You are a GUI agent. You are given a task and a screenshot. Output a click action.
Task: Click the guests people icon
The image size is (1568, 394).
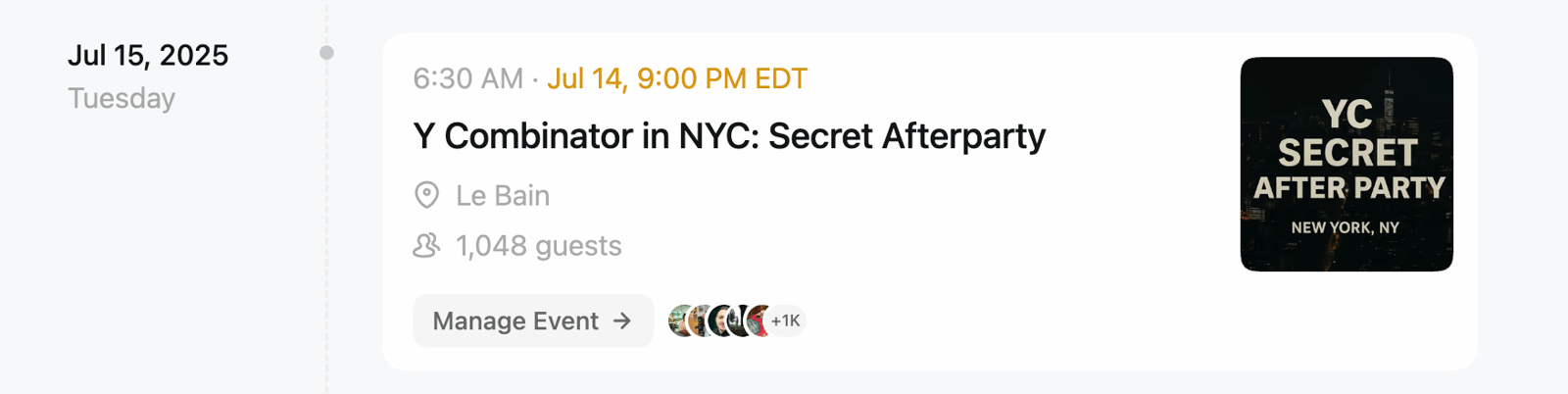[x=426, y=245]
